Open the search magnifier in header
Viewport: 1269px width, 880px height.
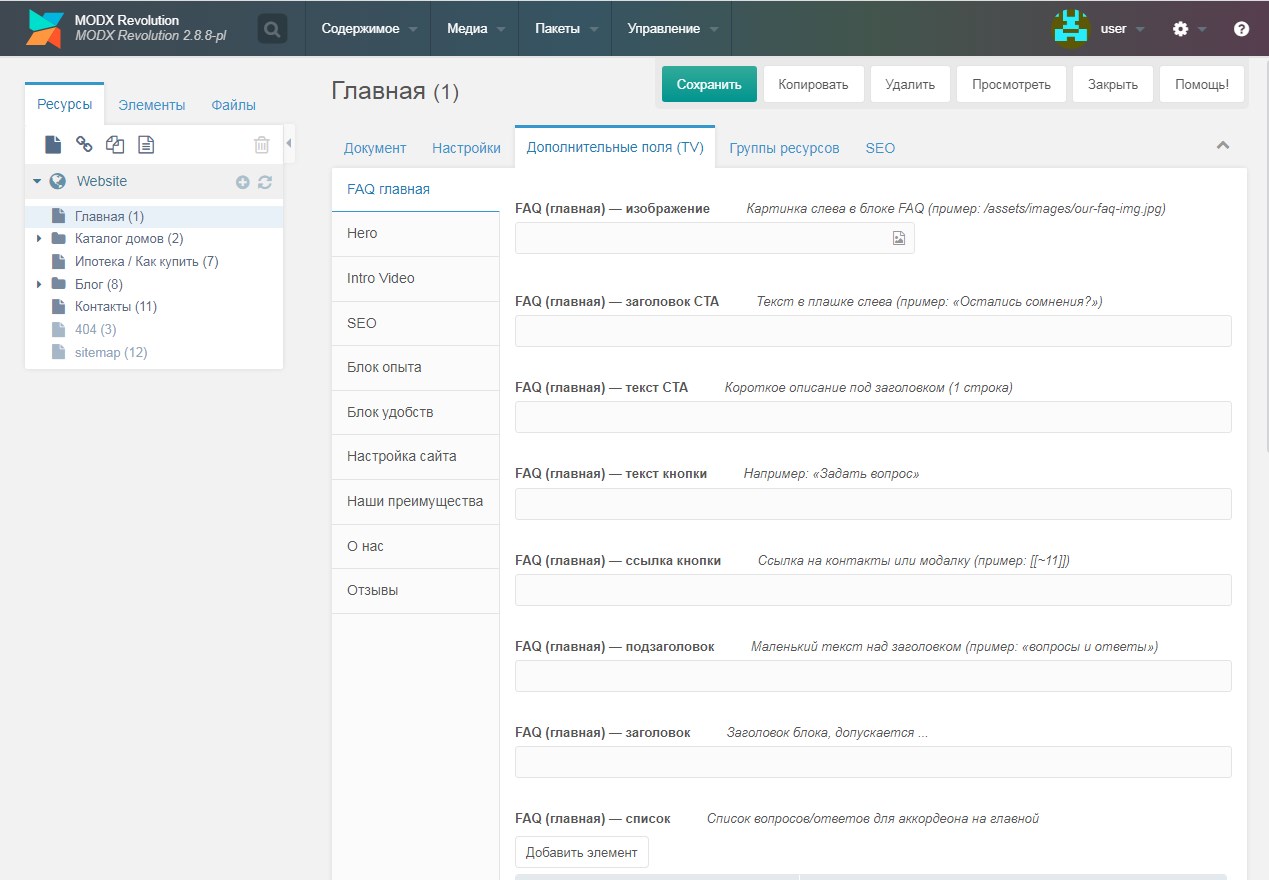coord(272,29)
